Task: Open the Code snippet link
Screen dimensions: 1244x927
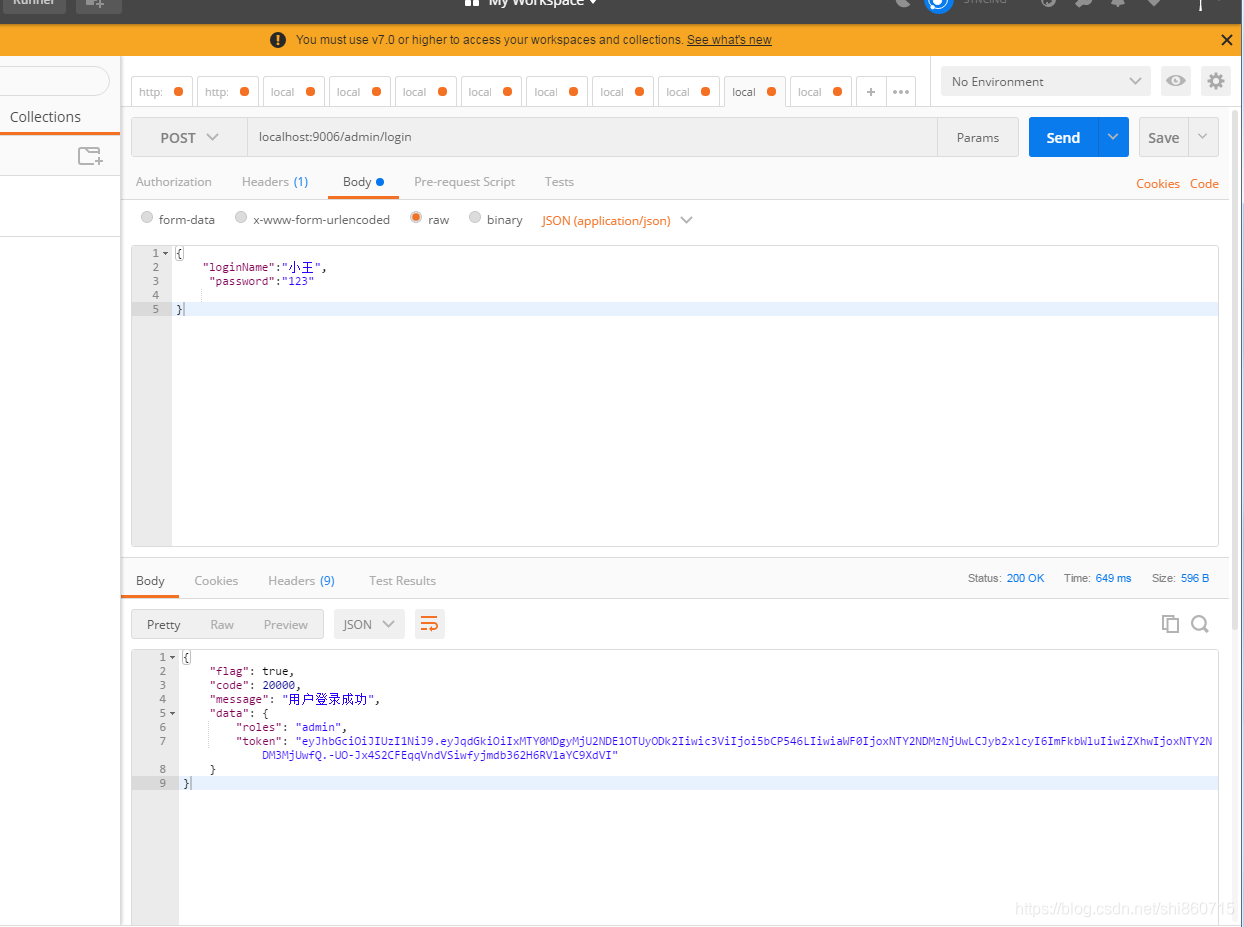Action: pyautogui.click(x=1204, y=184)
